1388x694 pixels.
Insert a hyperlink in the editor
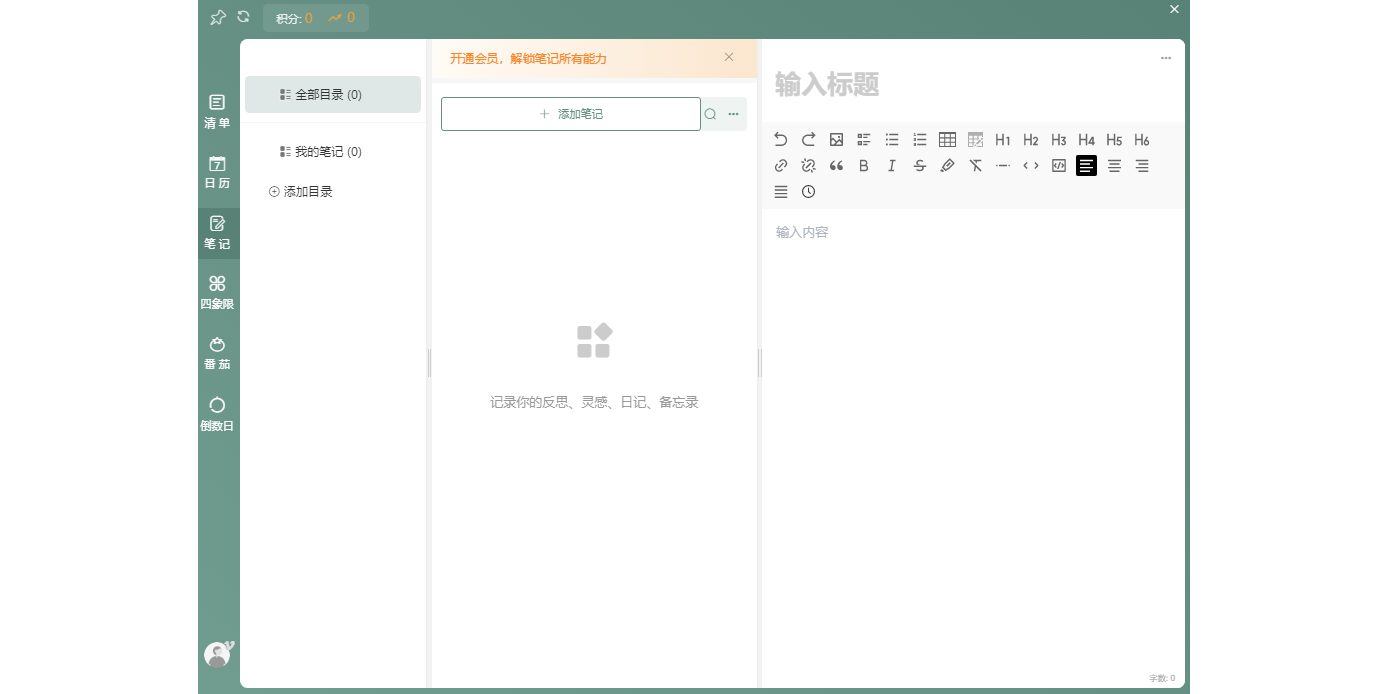[781, 166]
